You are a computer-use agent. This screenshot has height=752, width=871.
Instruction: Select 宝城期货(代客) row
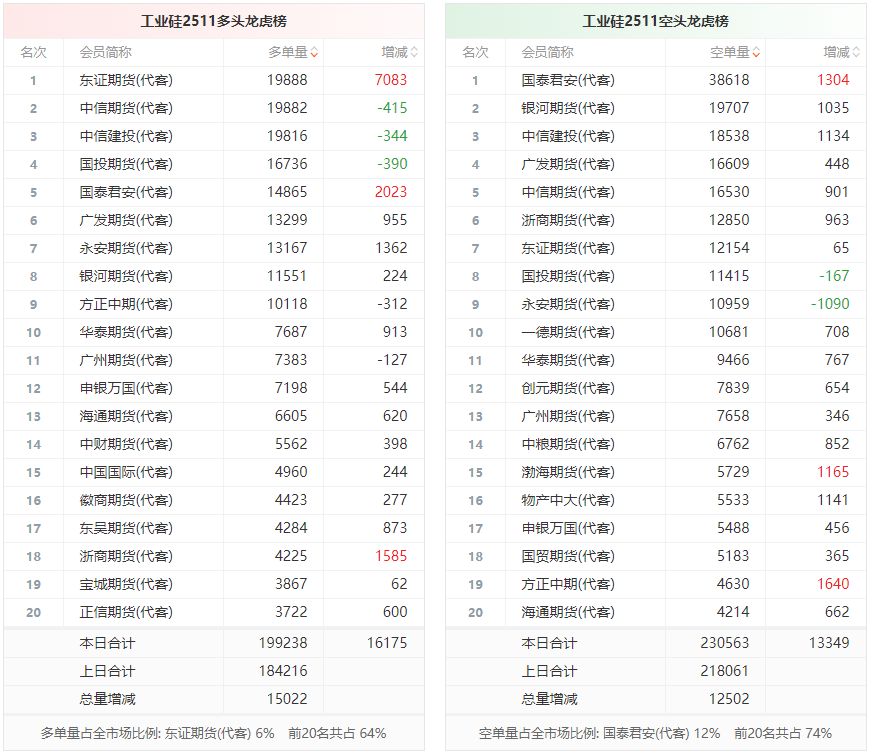point(214,584)
